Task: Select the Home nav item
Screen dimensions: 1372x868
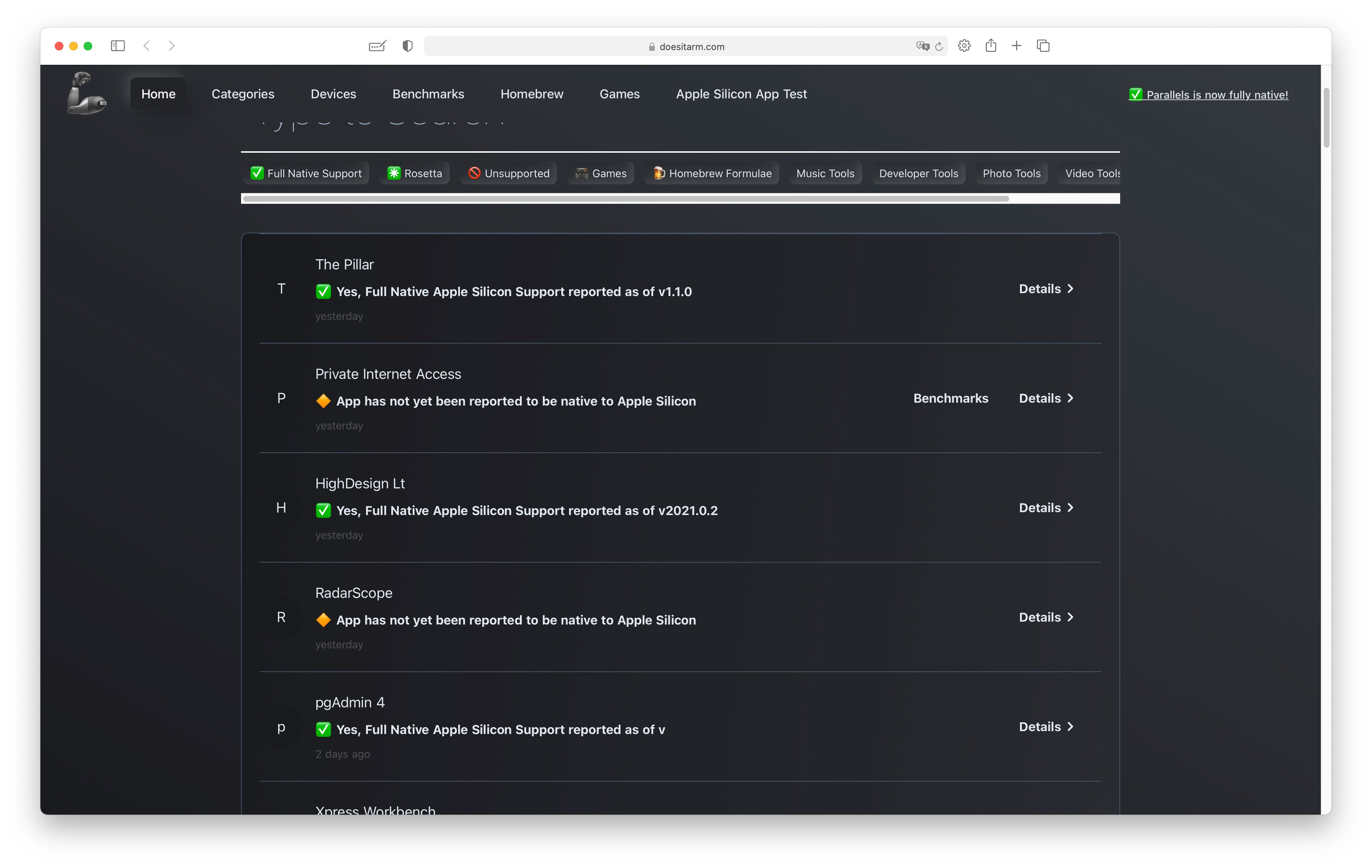Action: pyautogui.click(x=158, y=94)
